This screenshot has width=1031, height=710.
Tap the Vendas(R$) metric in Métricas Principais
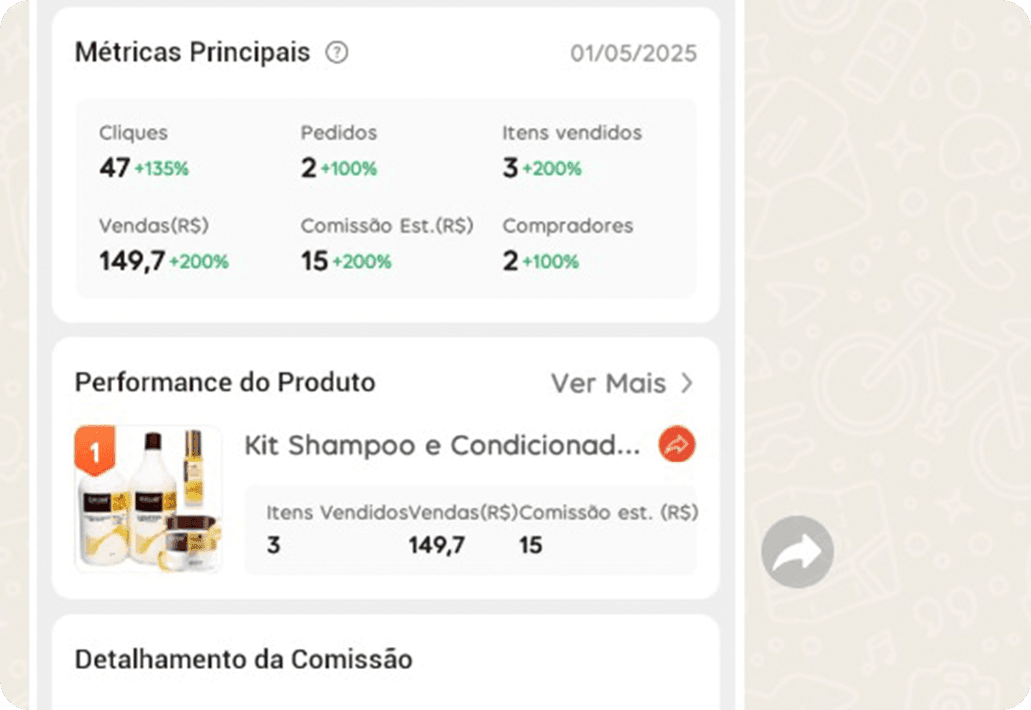(163, 245)
